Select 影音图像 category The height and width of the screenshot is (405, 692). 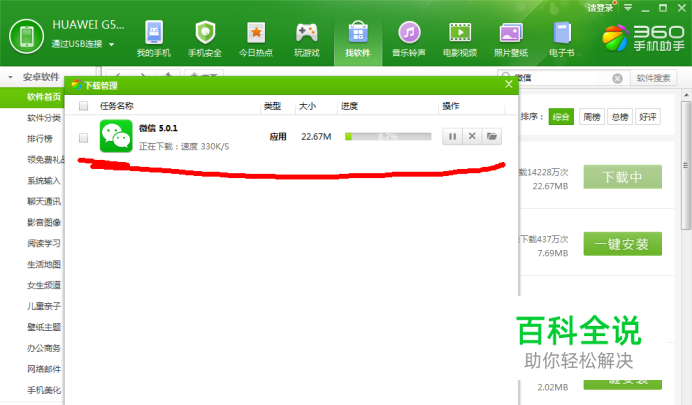coord(44,223)
